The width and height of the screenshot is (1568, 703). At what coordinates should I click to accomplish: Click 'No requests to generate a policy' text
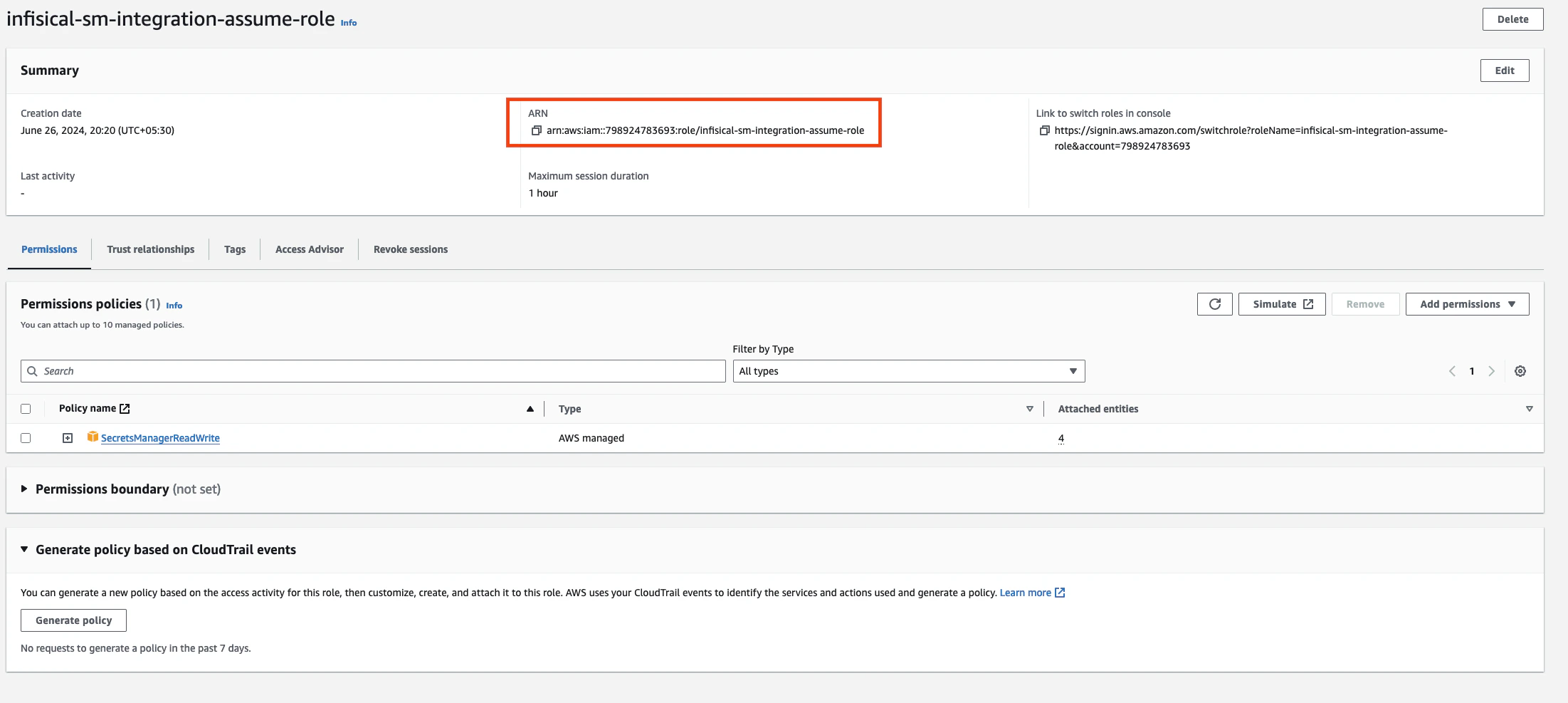pyautogui.click(x=136, y=648)
